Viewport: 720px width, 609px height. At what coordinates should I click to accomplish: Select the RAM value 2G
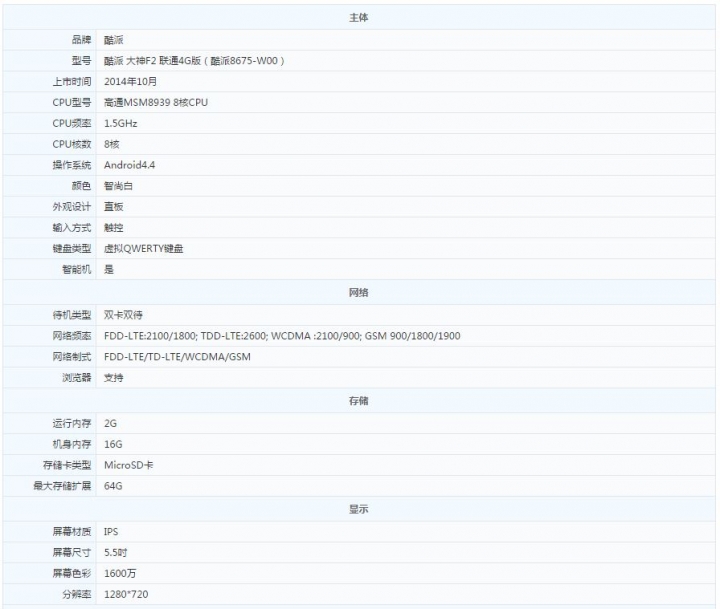click(x=110, y=423)
